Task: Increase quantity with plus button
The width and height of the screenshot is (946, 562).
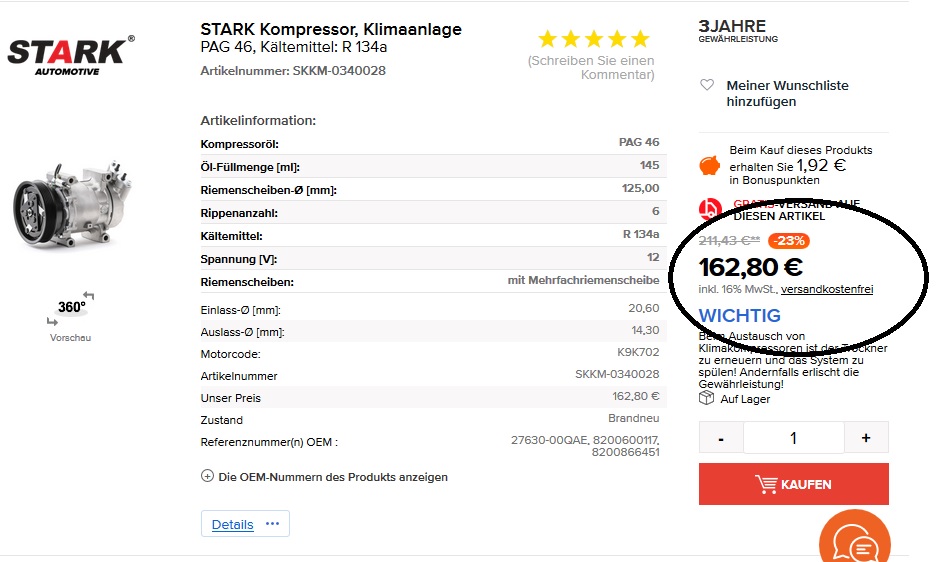Action: (x=866, y=438)
